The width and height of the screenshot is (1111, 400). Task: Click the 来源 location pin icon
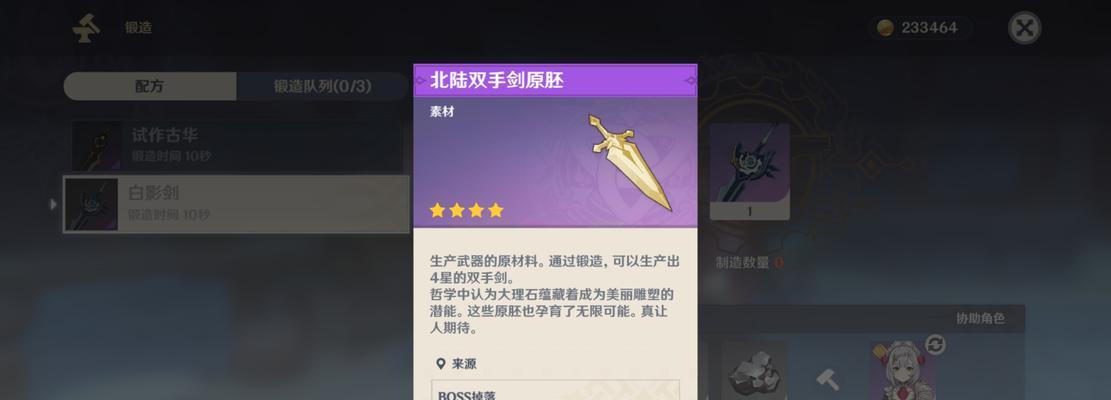[x=441, y=364]
